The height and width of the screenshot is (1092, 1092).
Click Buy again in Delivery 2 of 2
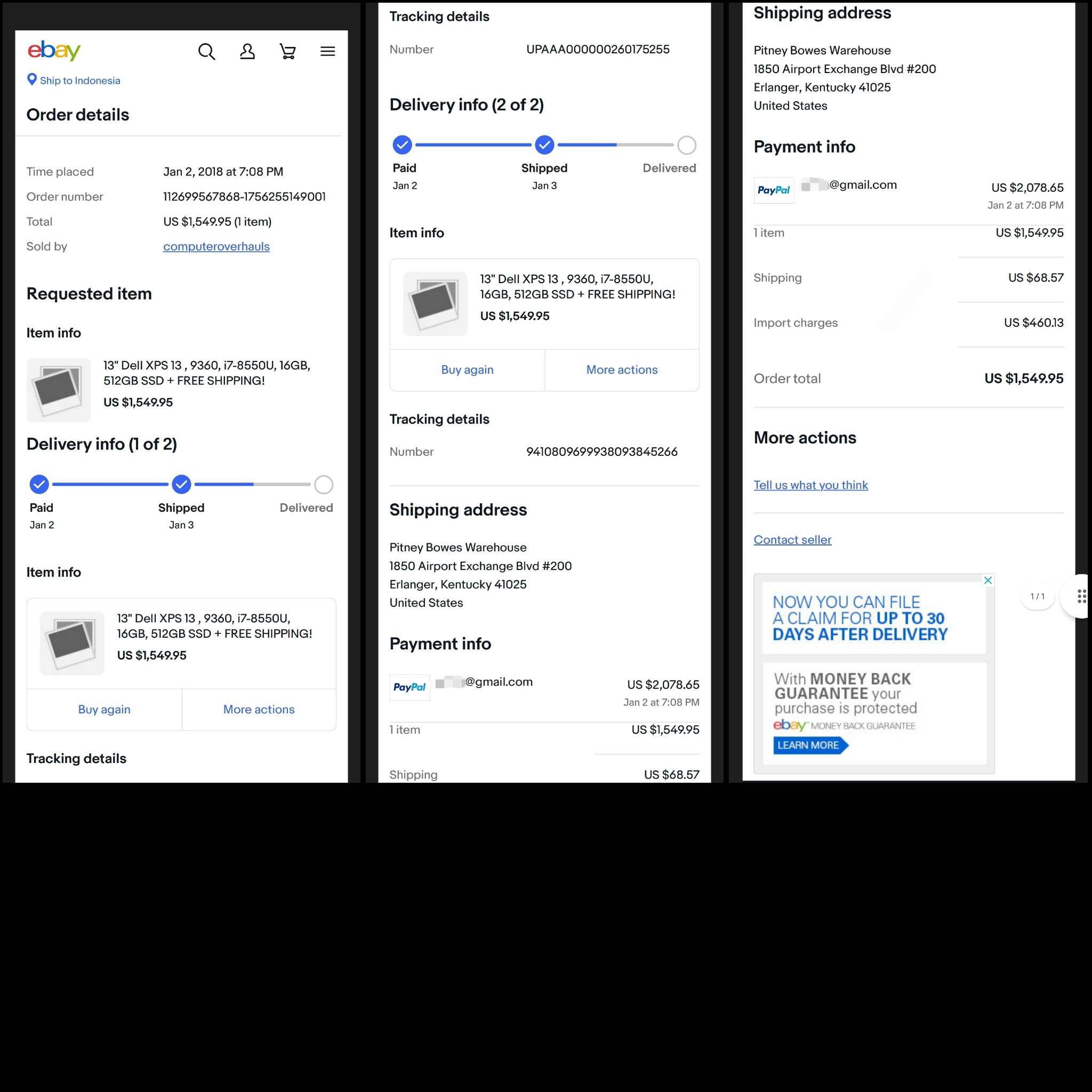tap(467, 370)
